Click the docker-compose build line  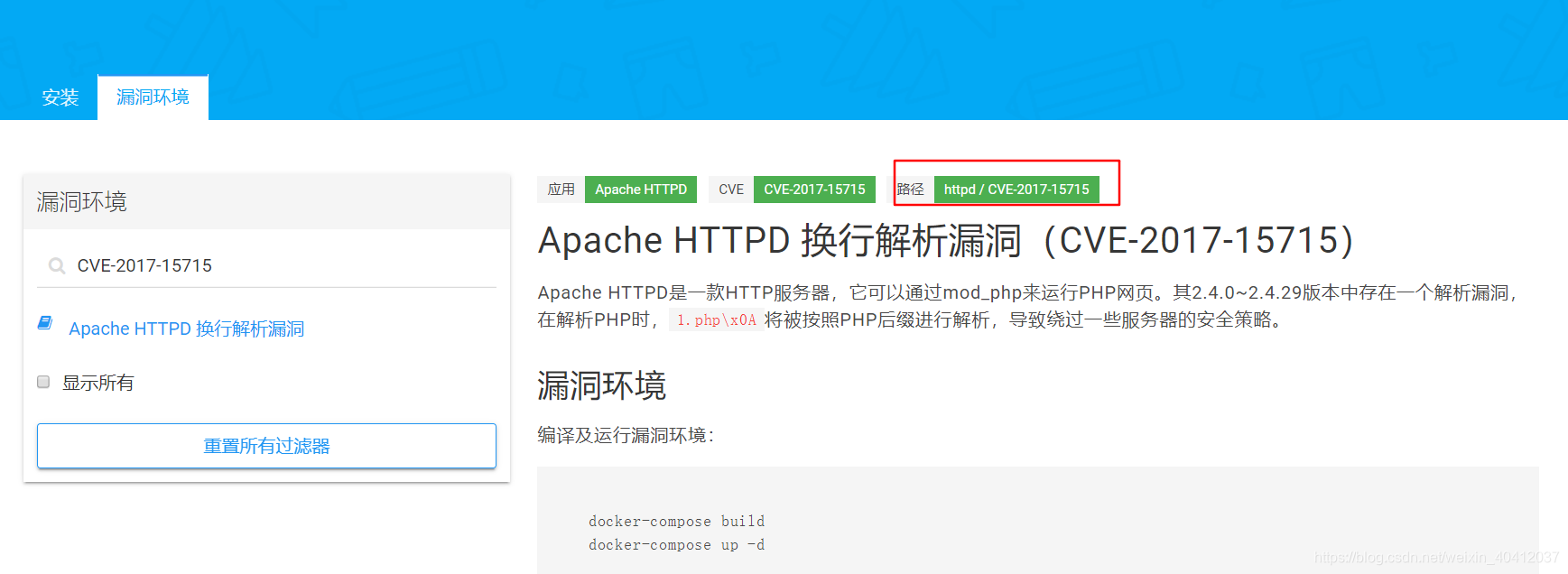point(676,521)
